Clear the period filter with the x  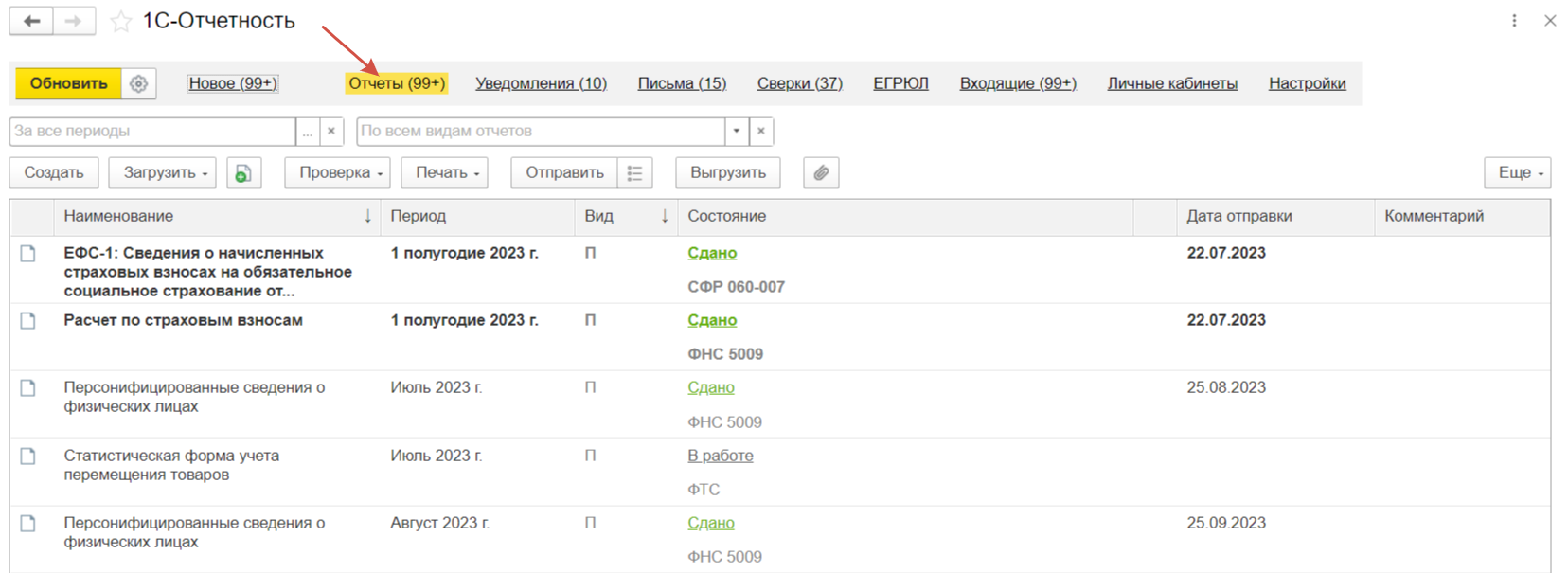pos(331,131)
